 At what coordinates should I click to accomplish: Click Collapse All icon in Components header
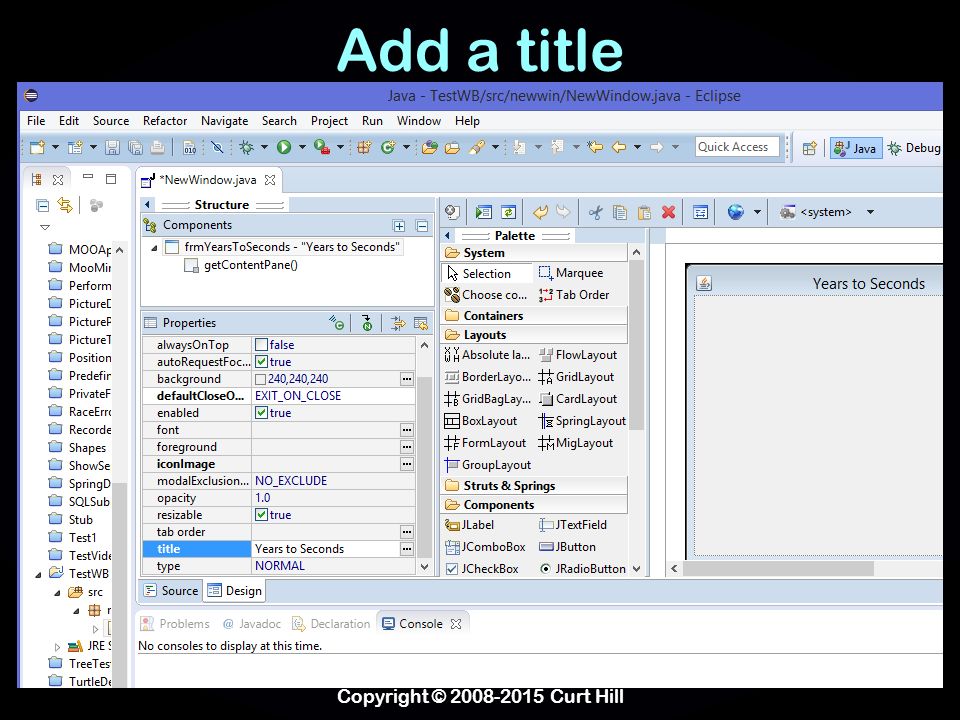click(422, 226)
